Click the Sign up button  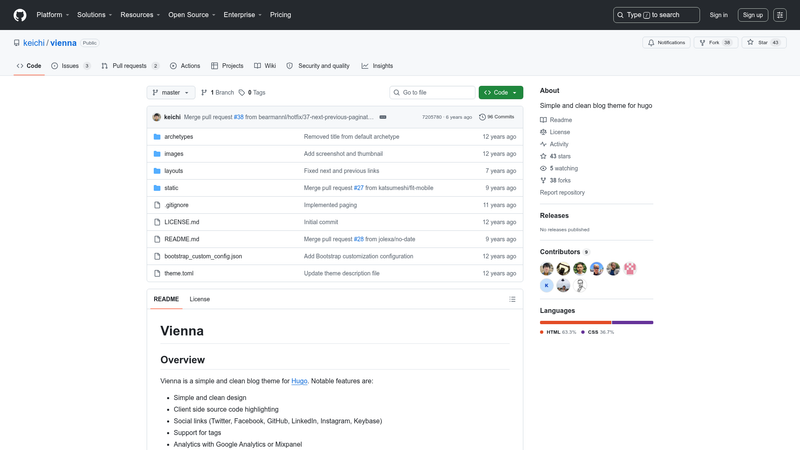pyautogui.click(x=753, y=15)
